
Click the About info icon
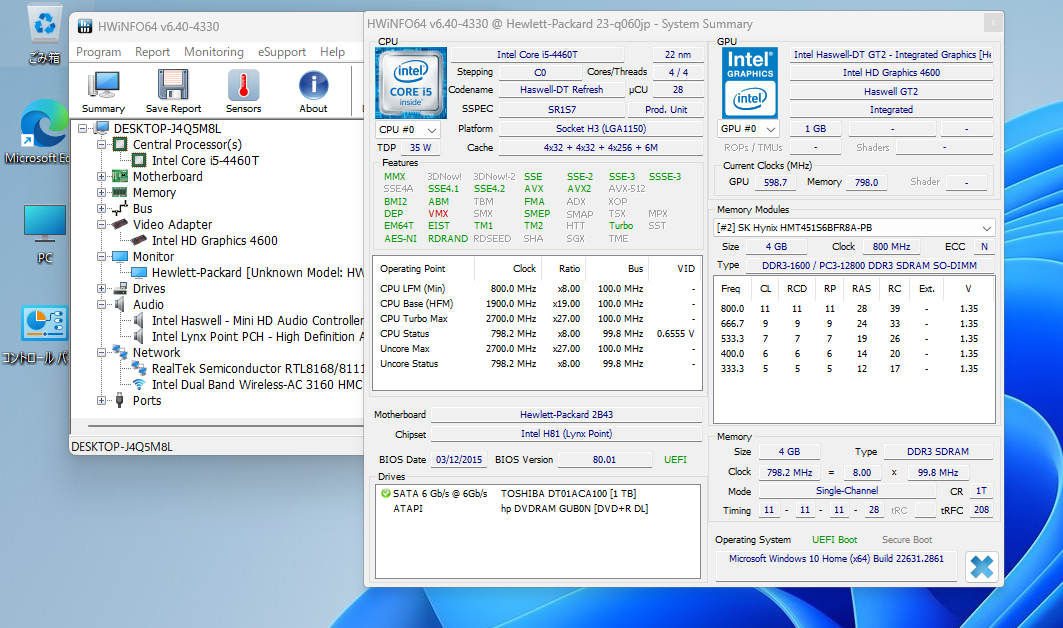tap(313, 91)
